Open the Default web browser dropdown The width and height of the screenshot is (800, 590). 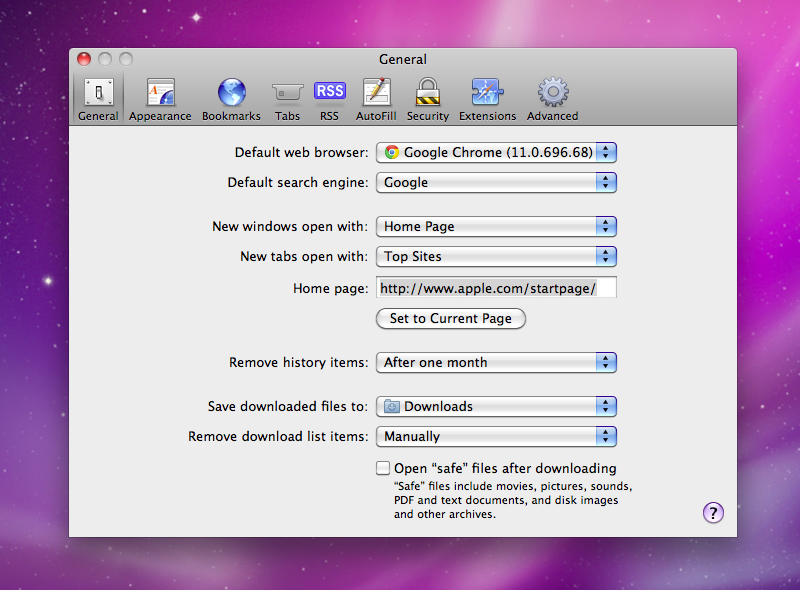pos(496,152)
